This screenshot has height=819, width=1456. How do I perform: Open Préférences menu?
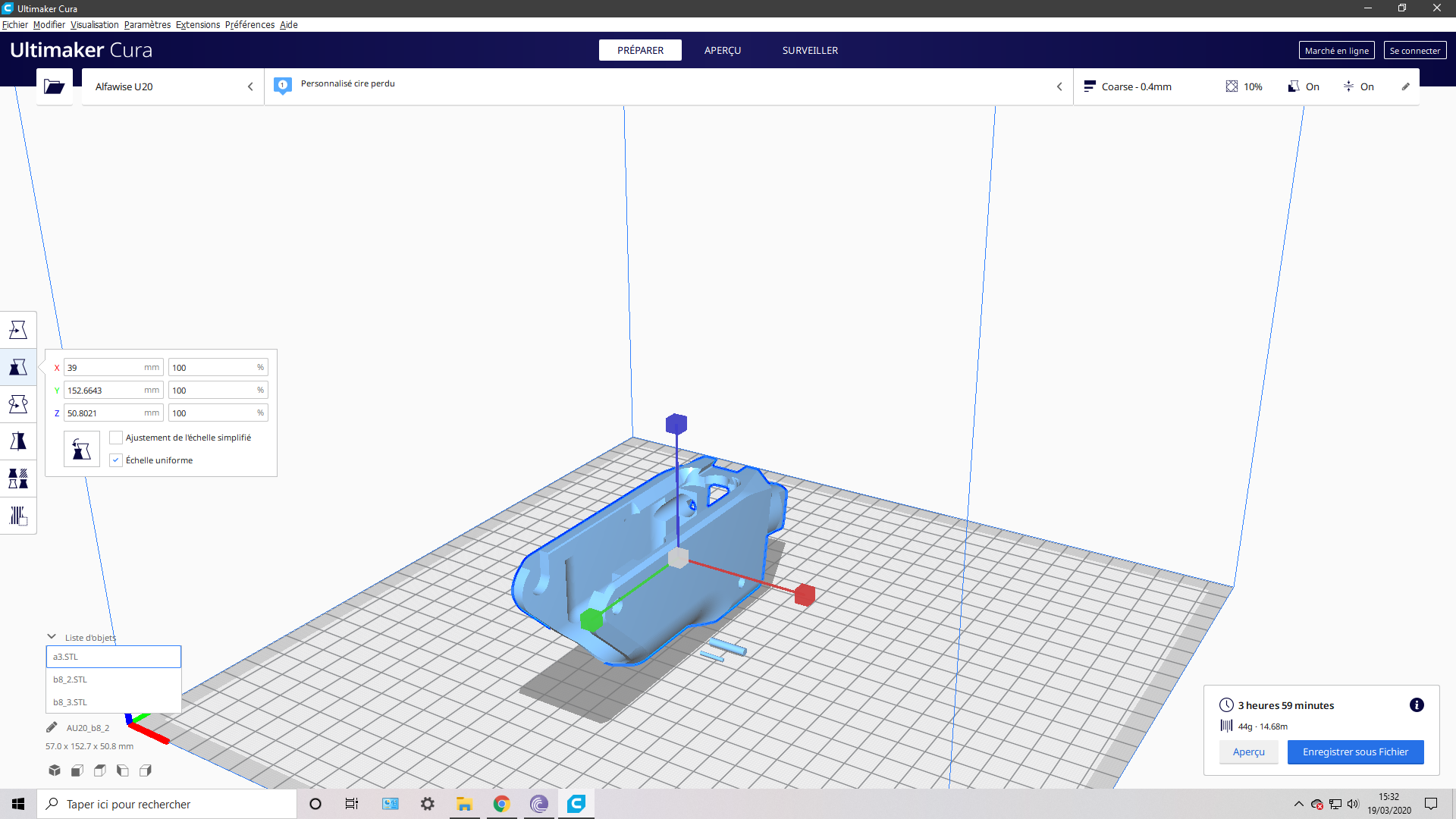[249, 25]
